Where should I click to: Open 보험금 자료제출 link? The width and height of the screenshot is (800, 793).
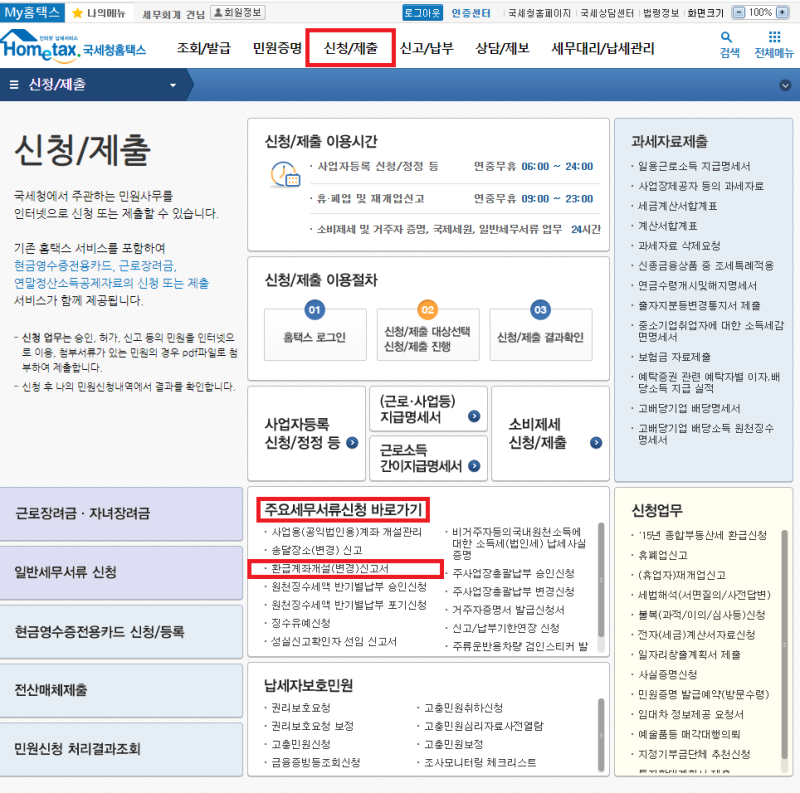pyautogui.click(x=674, y=357)
